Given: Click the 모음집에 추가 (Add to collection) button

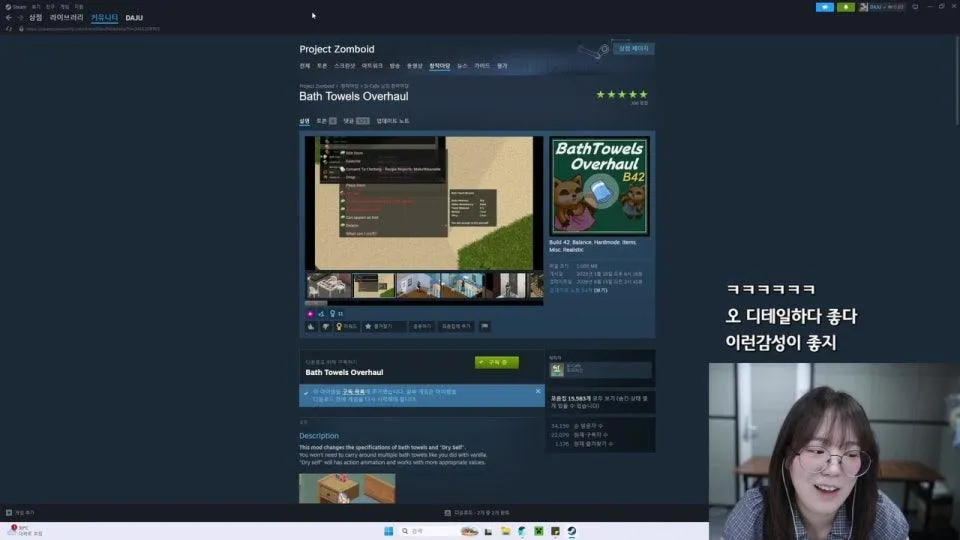Looking at the screenshot, I should [457, 327].
